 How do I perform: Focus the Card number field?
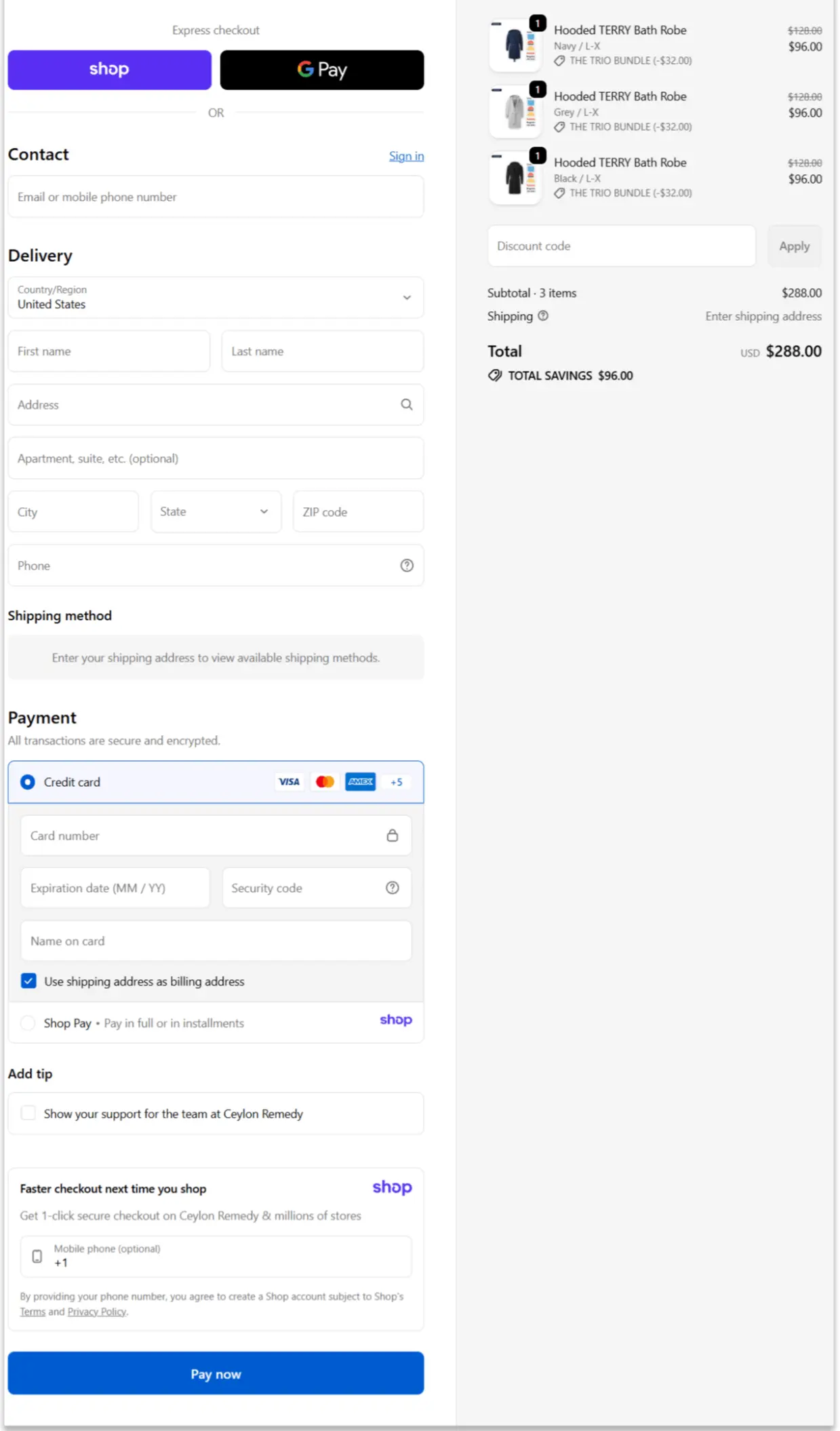(216, 836)
